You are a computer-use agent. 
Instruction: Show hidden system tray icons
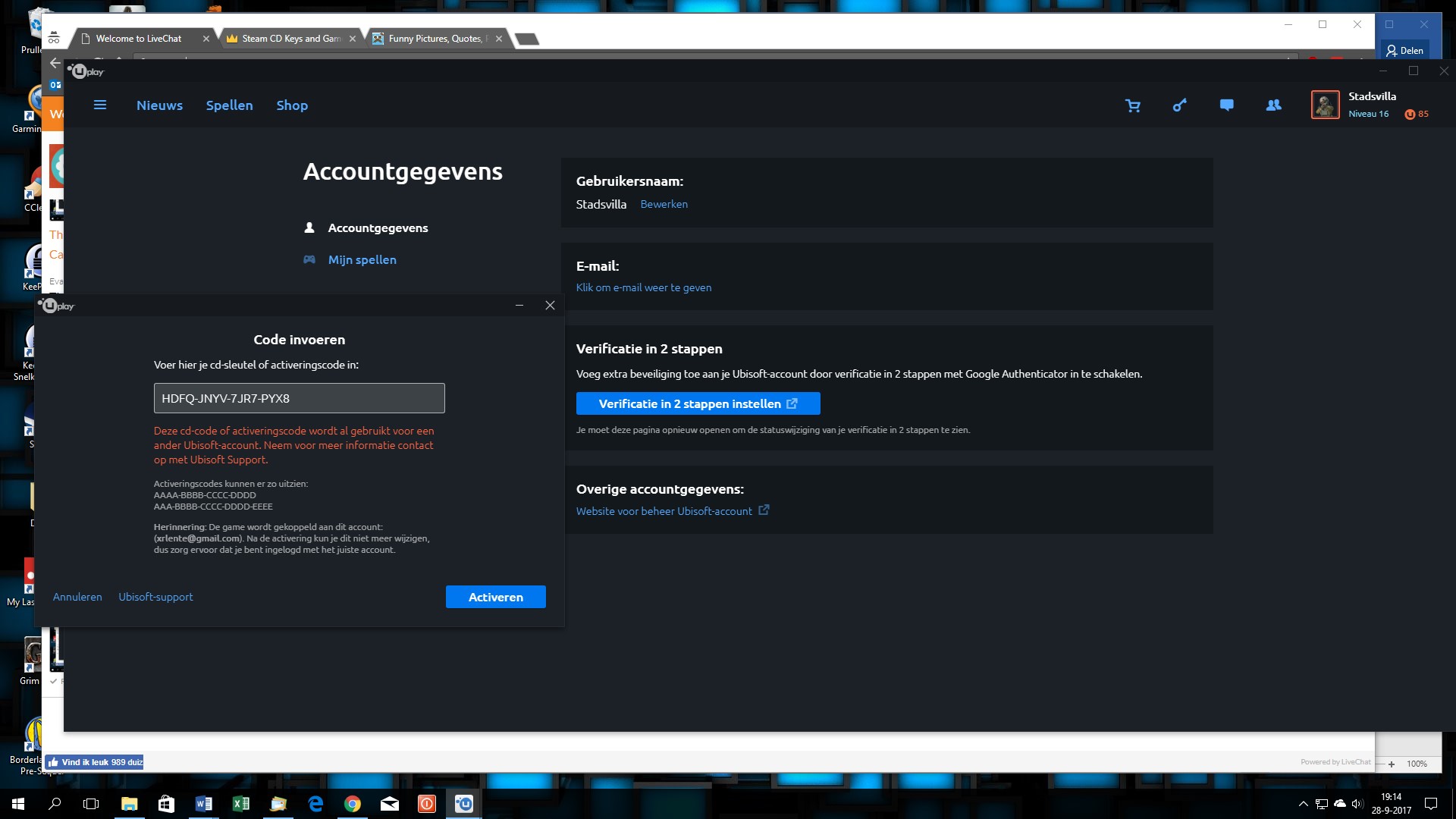coord(1303,804)
